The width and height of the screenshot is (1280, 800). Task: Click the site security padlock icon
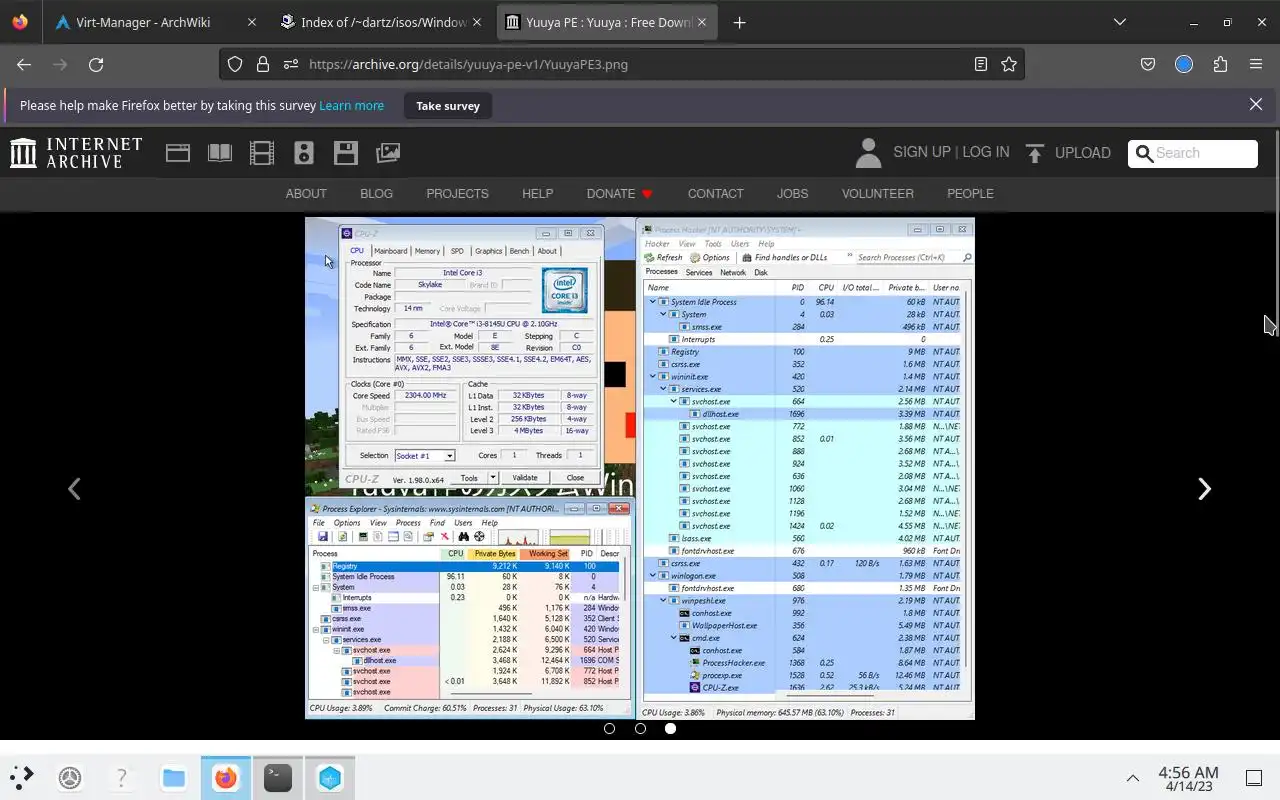[263, 64]
